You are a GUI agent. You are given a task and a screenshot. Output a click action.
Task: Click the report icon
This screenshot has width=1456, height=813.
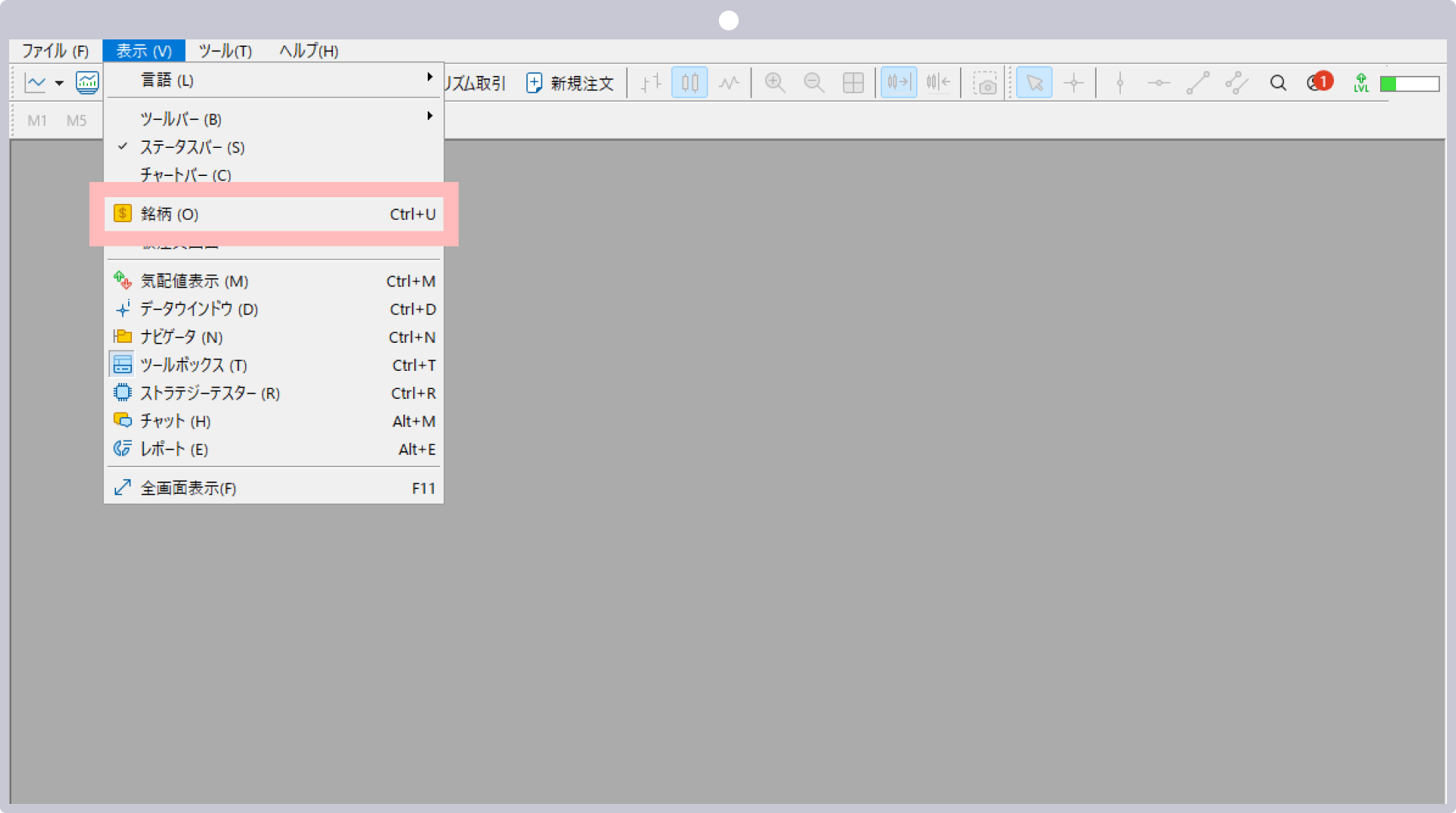[x=122, y=449]
